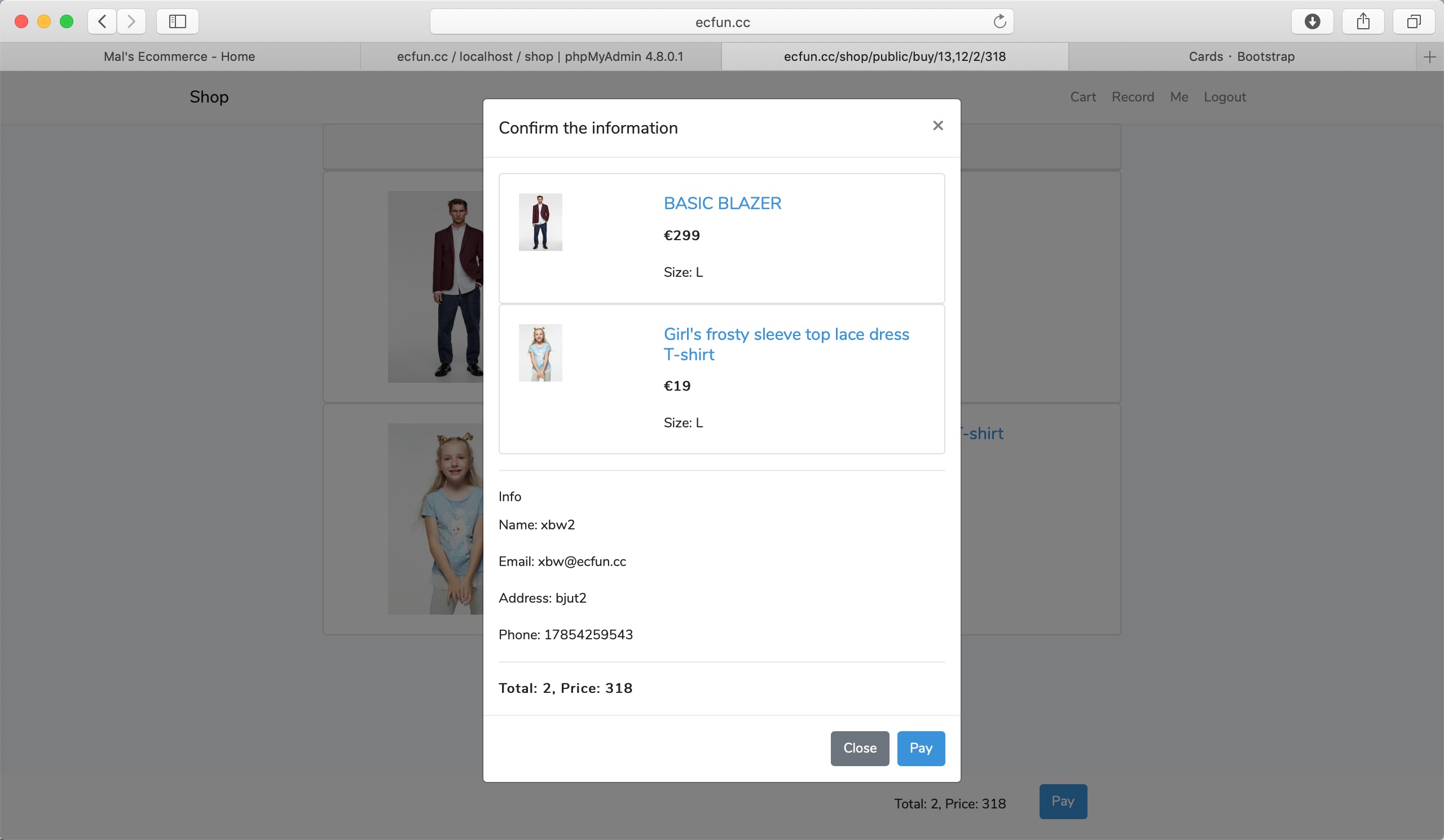Switch to the phpMyAdmin 4.8.0.1 tab
Image resolution: width=1444 pixels, height=840 pixels.
click(540, 57)
